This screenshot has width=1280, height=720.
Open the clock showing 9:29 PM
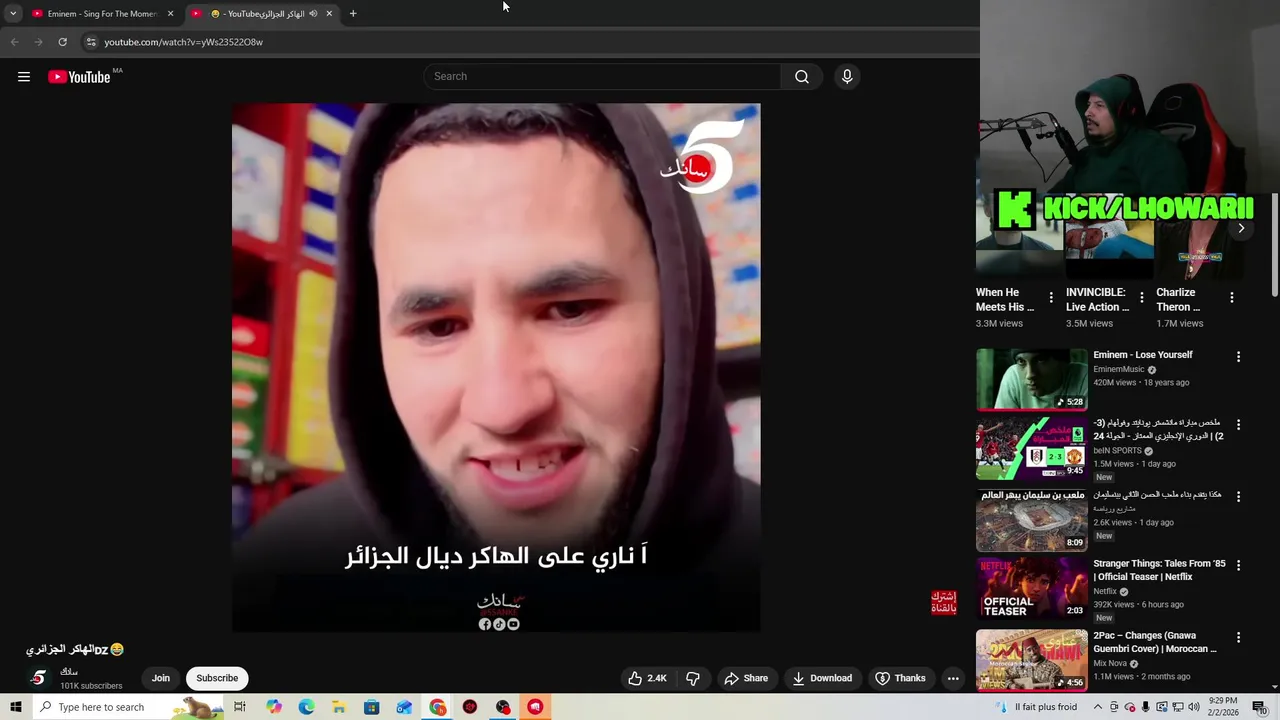(1223, 707)
